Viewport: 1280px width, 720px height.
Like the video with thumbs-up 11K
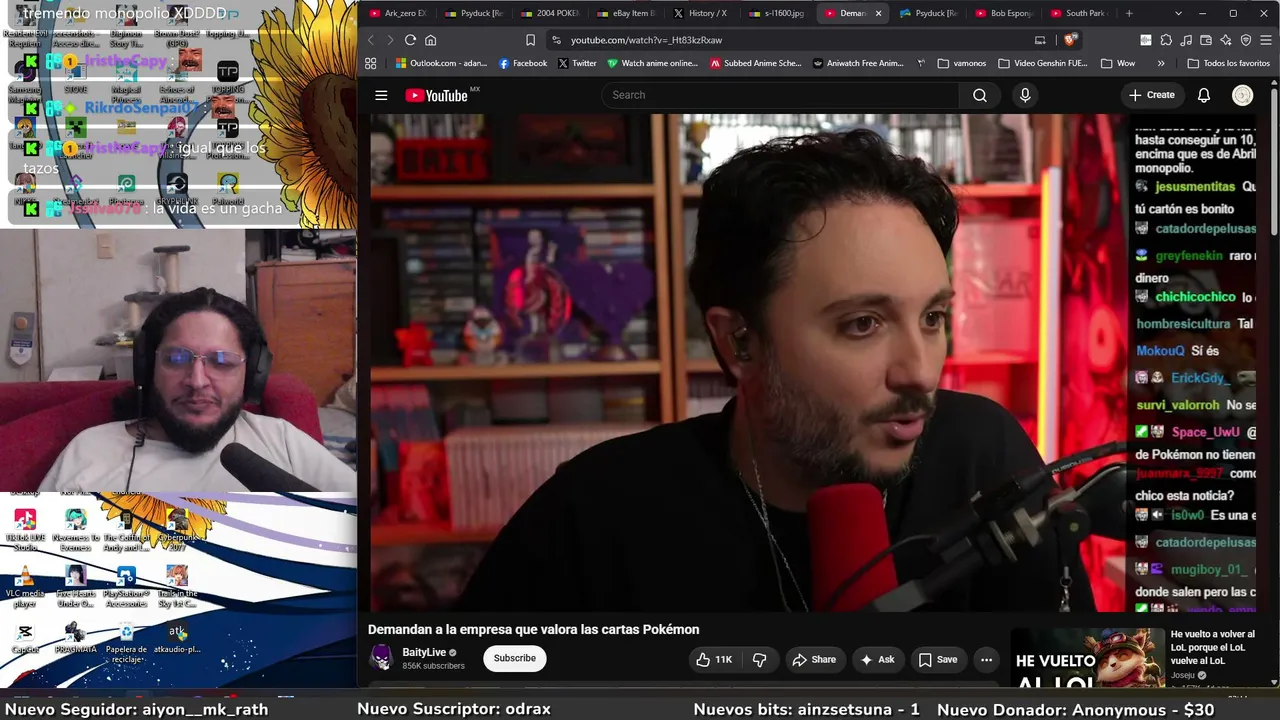coord(714,659)
